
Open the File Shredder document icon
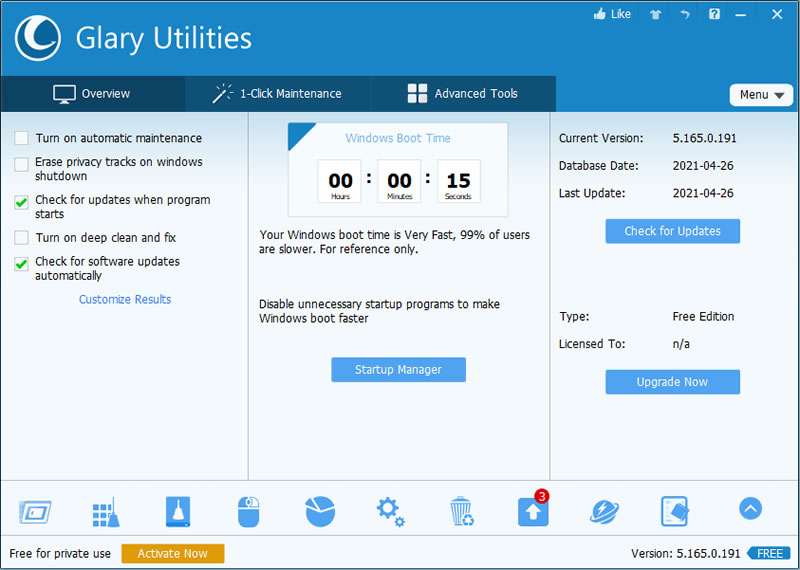click(674, 511)
